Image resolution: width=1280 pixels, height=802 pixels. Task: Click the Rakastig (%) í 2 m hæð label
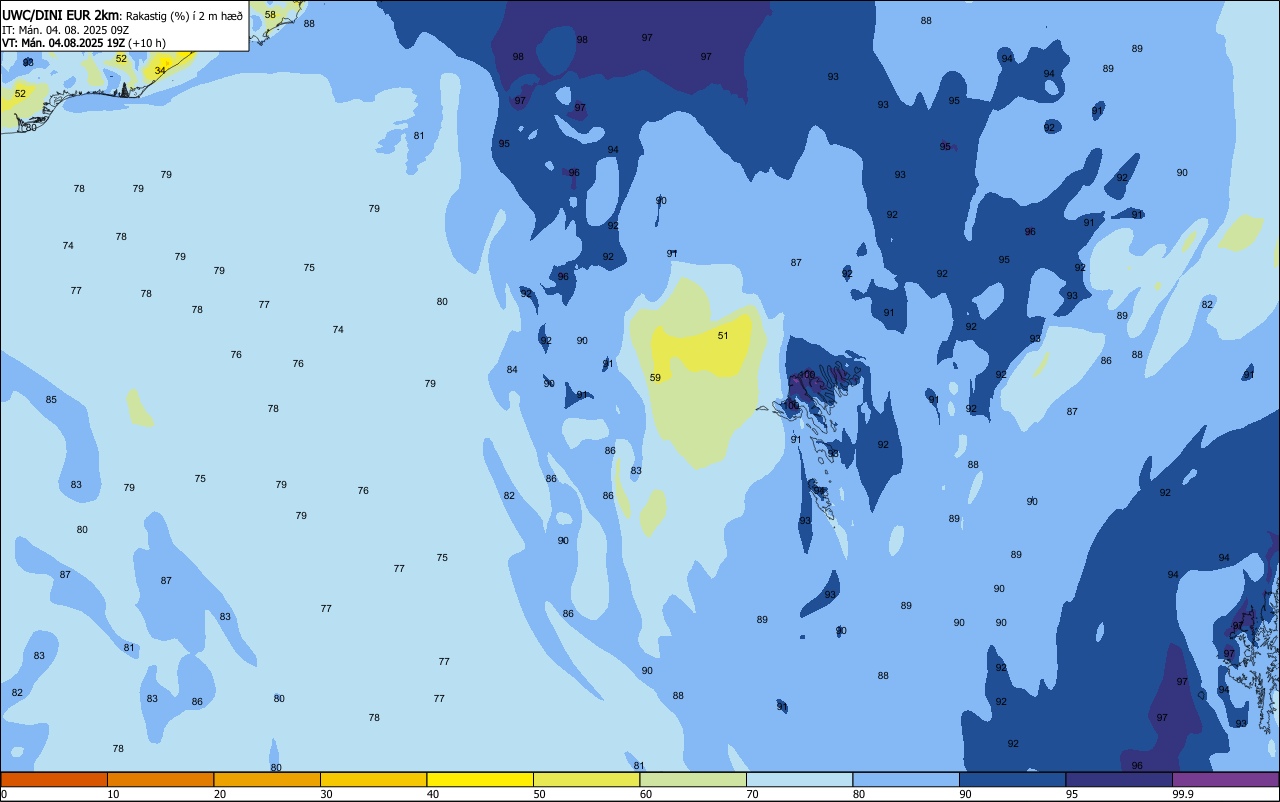[x=184, y=16]
